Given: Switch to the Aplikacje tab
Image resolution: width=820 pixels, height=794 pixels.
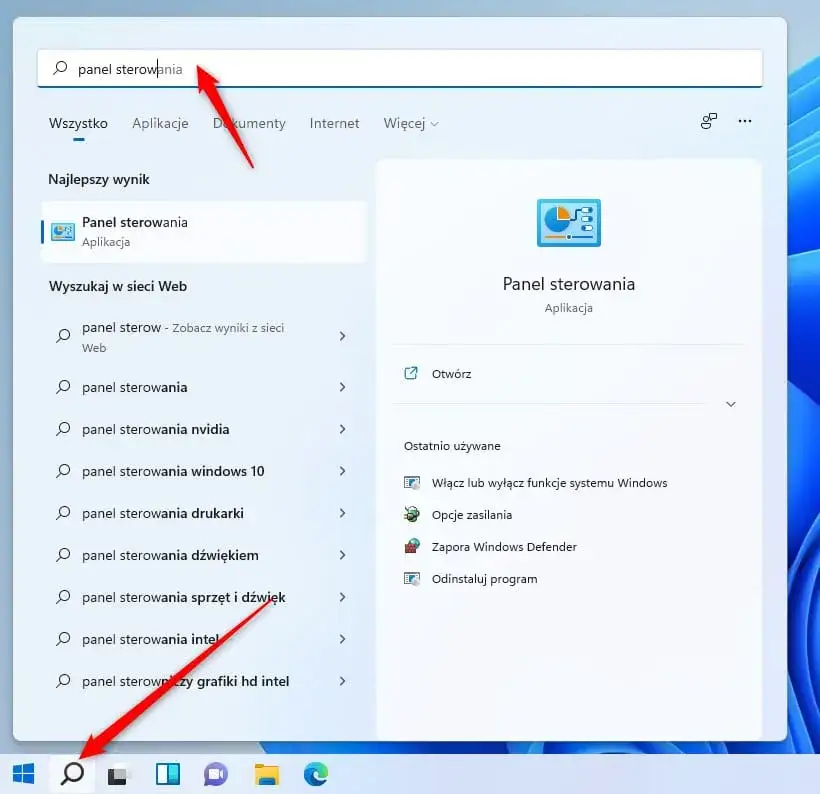Looking at the screenshot, I should [160, 123].
